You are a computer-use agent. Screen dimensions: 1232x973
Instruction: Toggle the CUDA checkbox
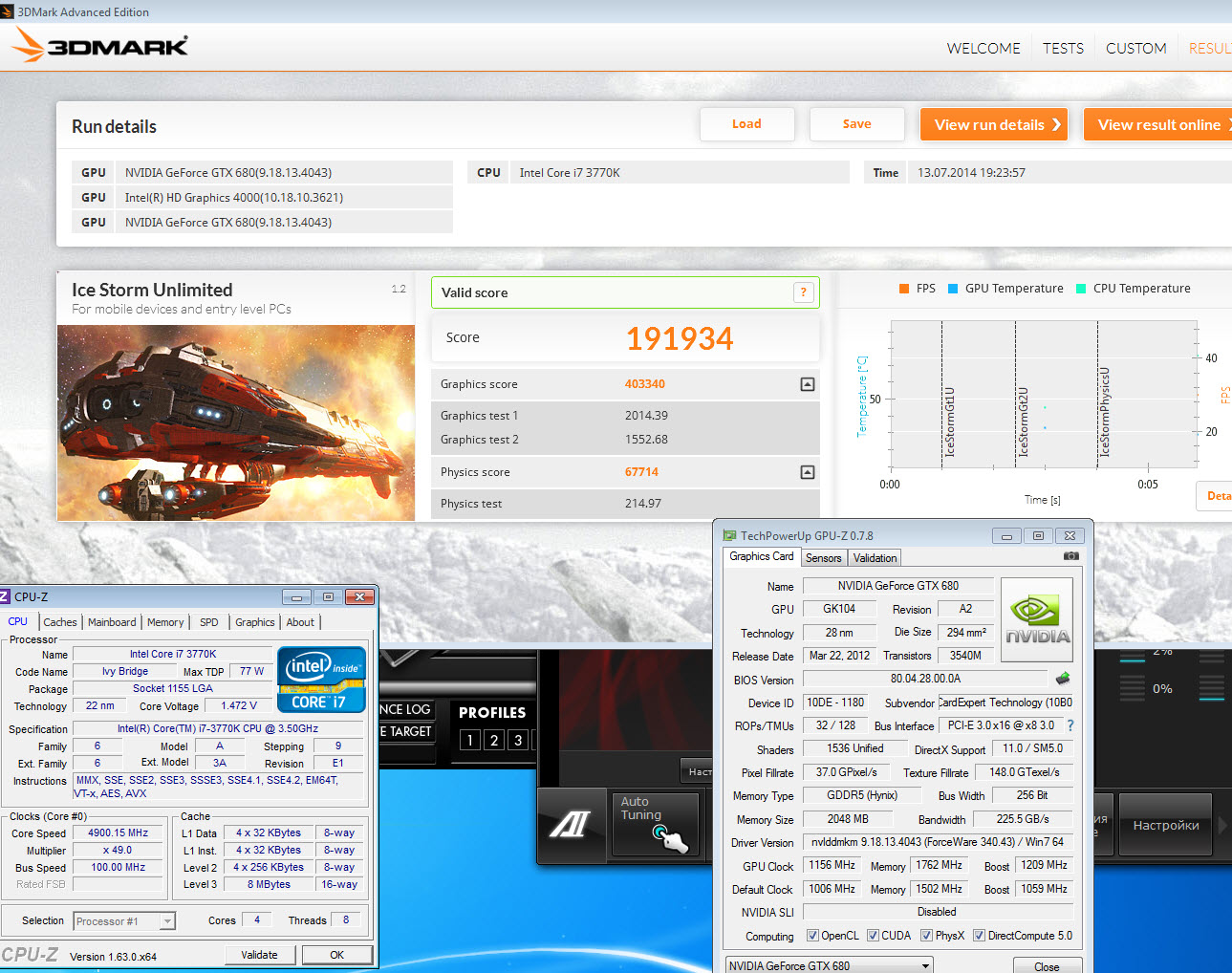(x=873, y=936)
